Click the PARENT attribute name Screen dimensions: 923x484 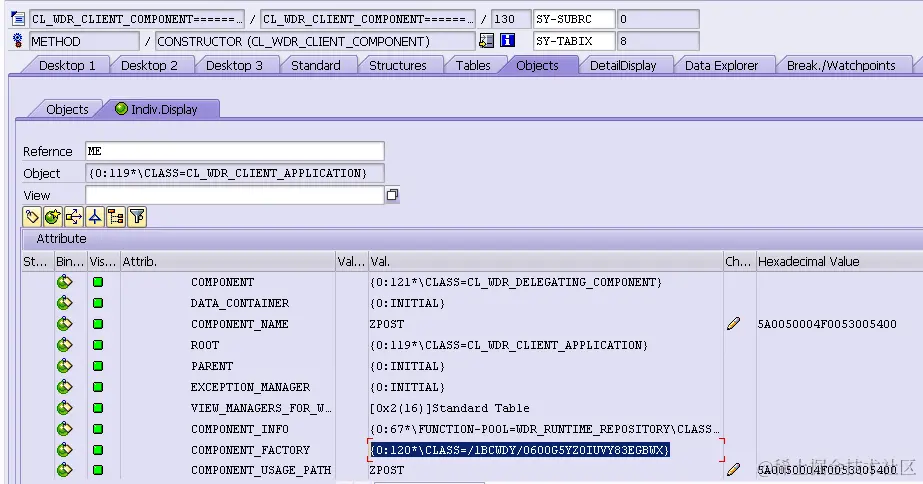(212, 366)
